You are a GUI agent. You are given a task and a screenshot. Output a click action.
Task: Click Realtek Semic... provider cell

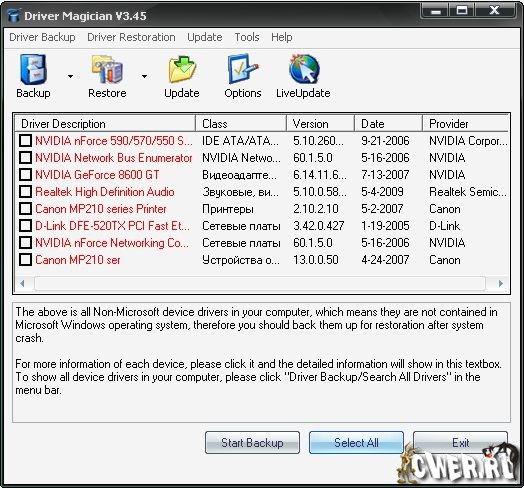(468, 192)
